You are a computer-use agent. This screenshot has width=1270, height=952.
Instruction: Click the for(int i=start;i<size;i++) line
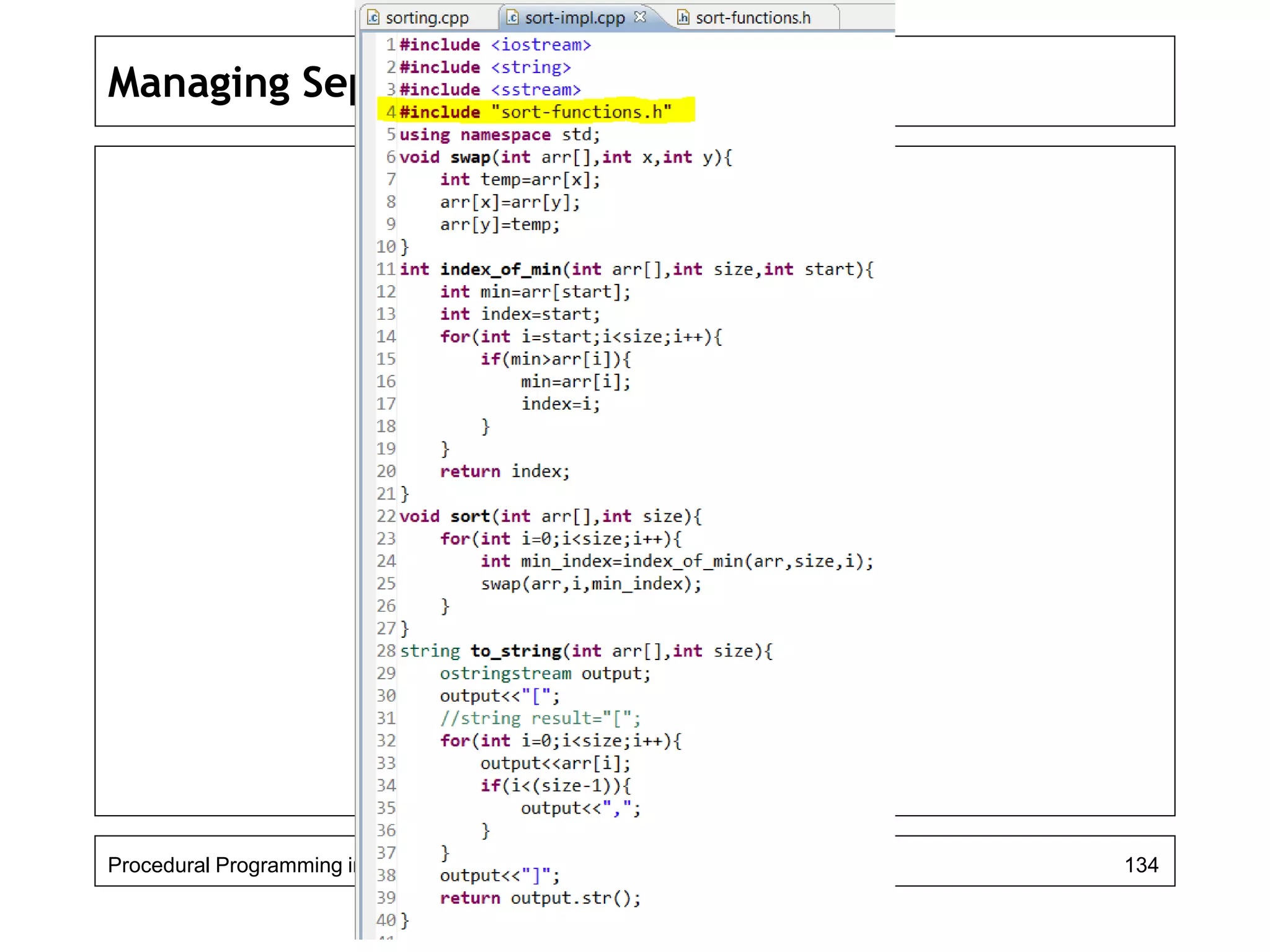581,337
